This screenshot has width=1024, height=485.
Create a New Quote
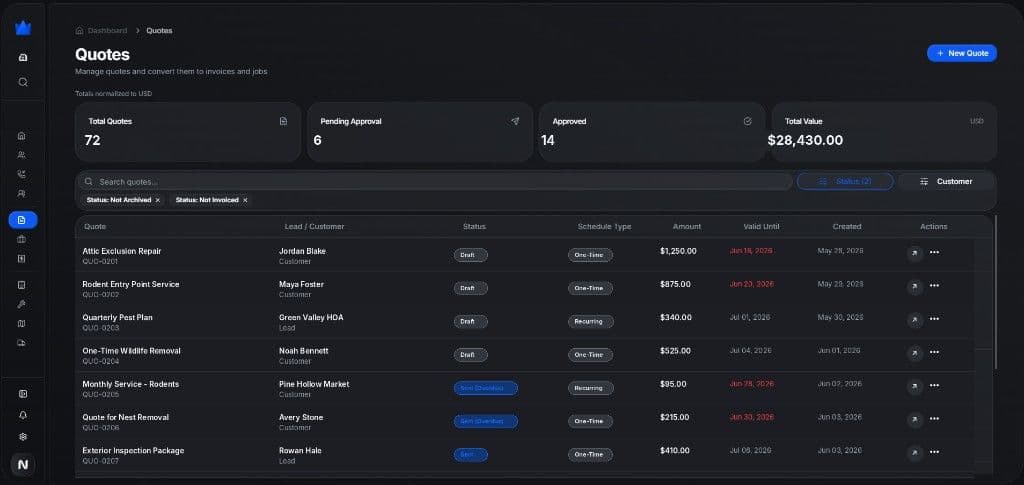[962, 54]
